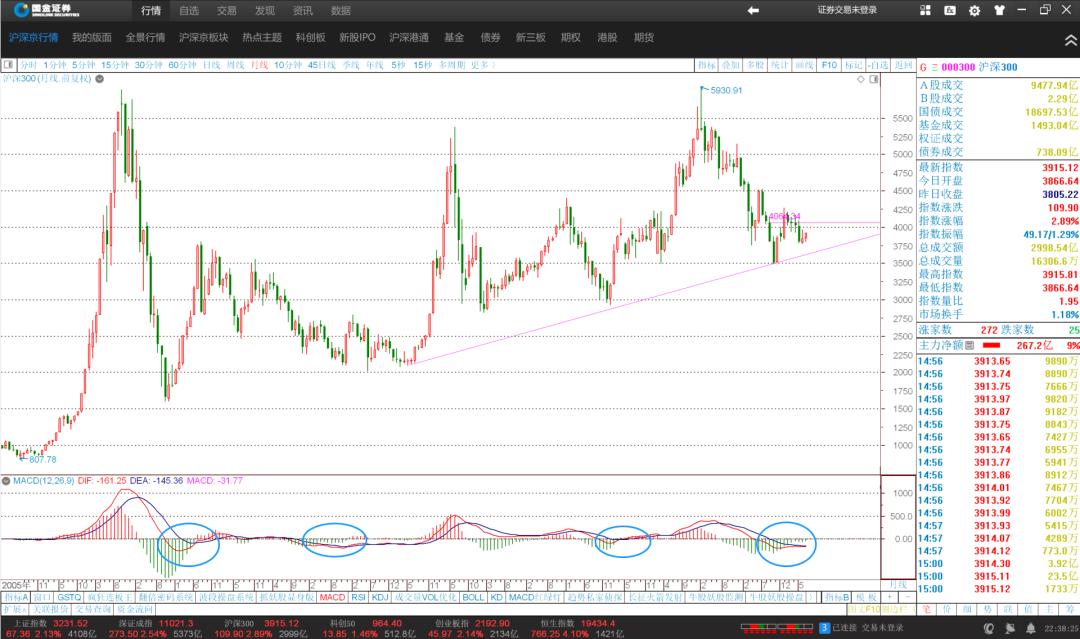The width and height of the screenshot is (1080, 639).
Task: Open the settings gear icon
Action: [974, 11]
